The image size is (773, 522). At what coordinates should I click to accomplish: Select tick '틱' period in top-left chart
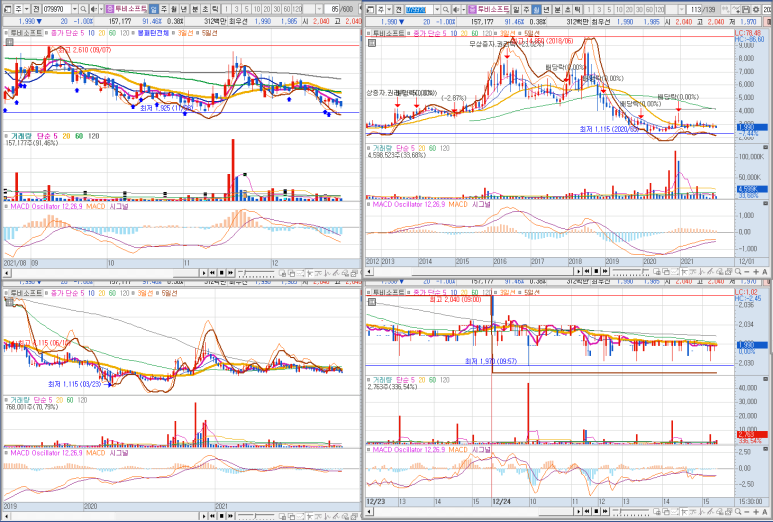point(215,9)
